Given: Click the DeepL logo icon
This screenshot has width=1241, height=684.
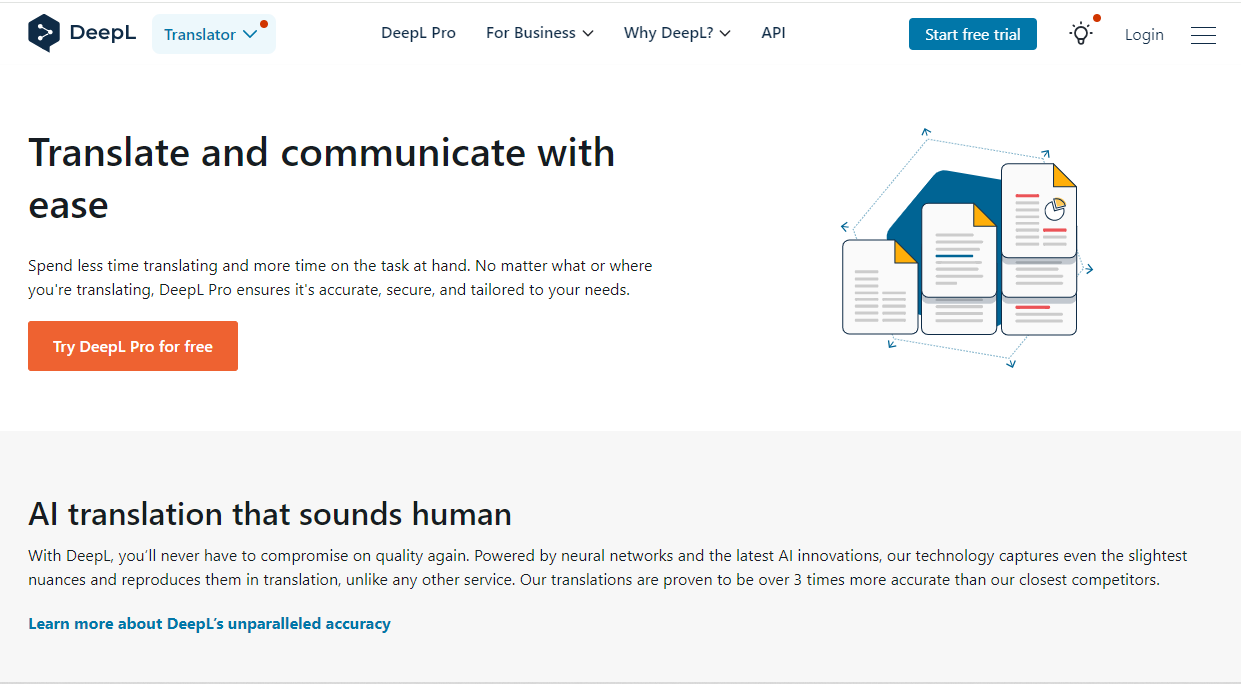Looking at the screenshot, I should [44, 33].
